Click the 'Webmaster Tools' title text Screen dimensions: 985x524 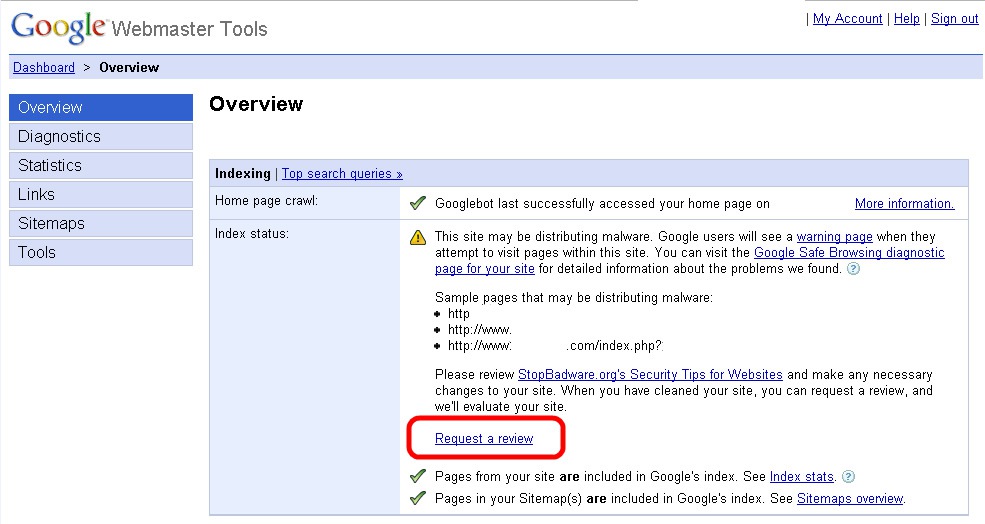189,29
